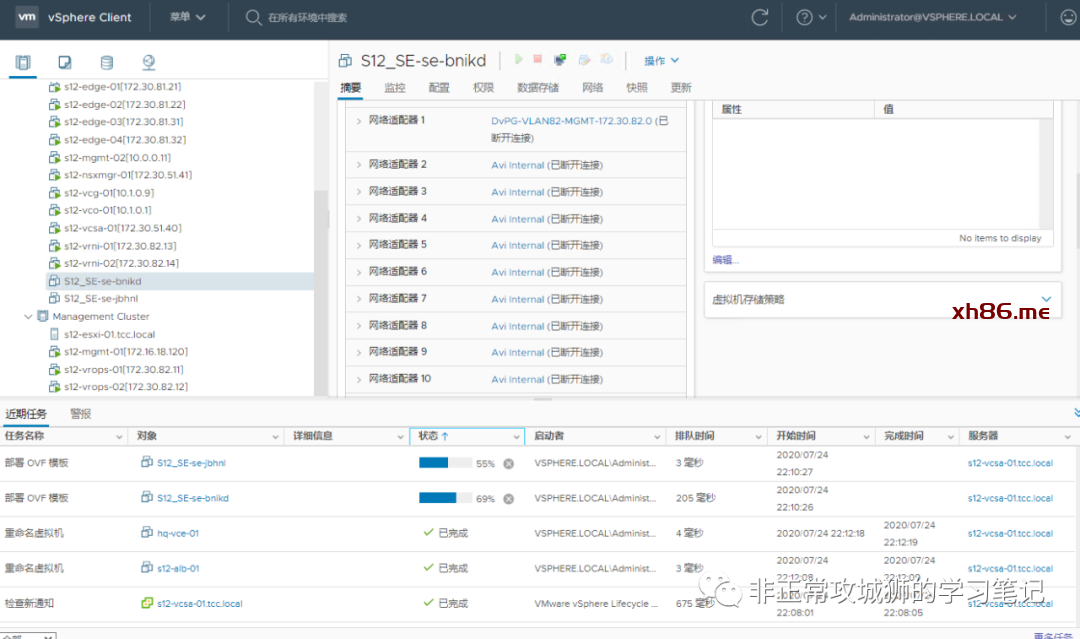Open the Hosts and Clusters inventory view
Screen dimensions: 1080x639
coord(23,62)
